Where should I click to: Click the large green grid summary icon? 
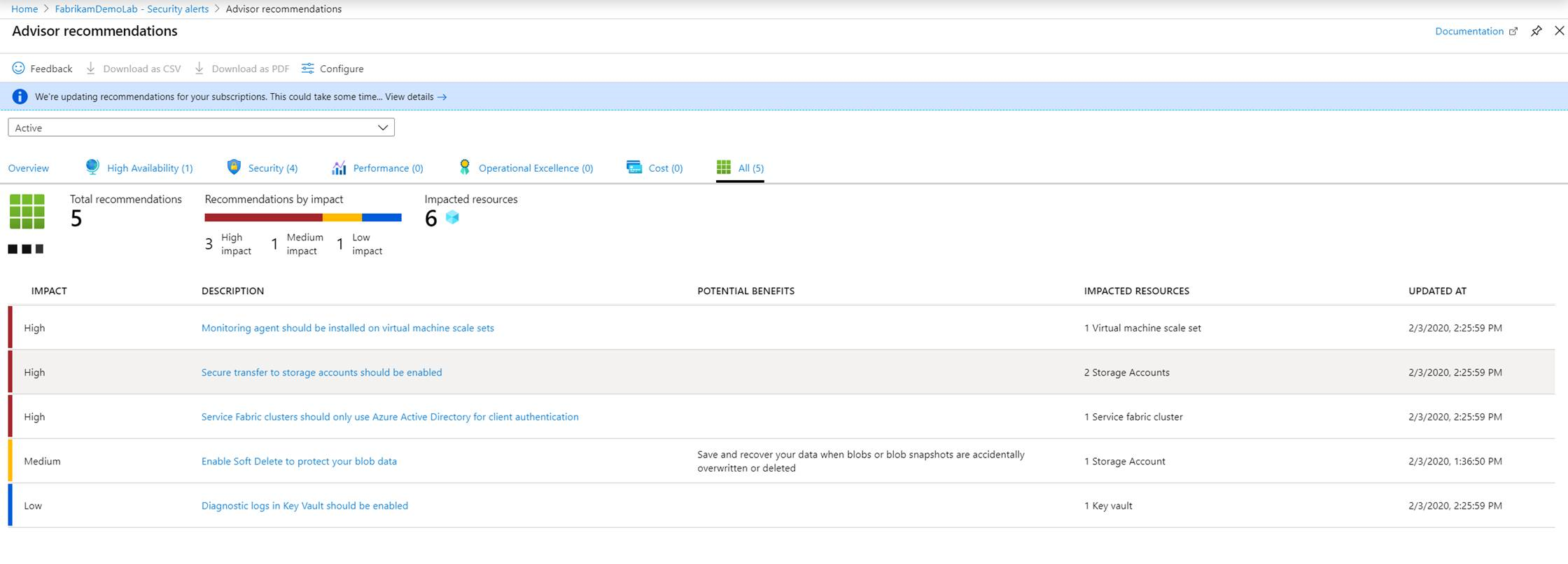(x=27, y=212)
